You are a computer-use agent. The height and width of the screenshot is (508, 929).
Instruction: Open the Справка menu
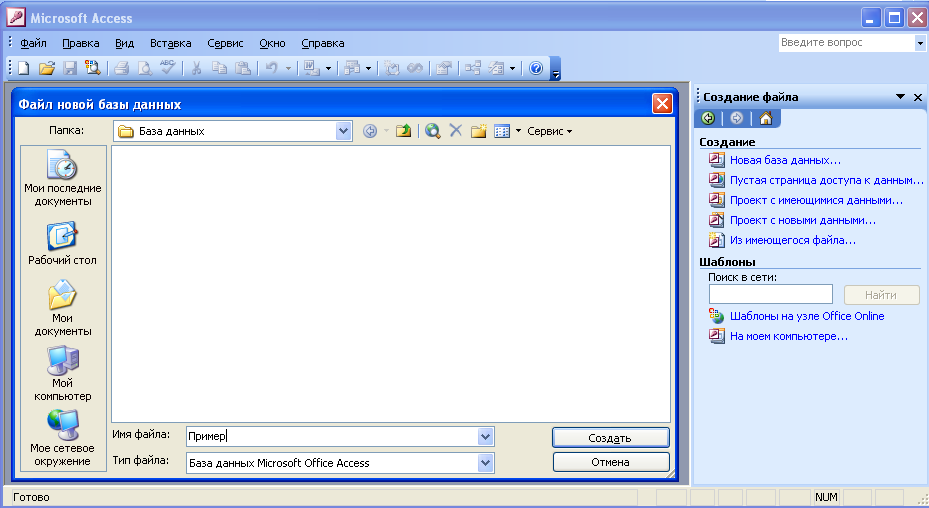322,43
